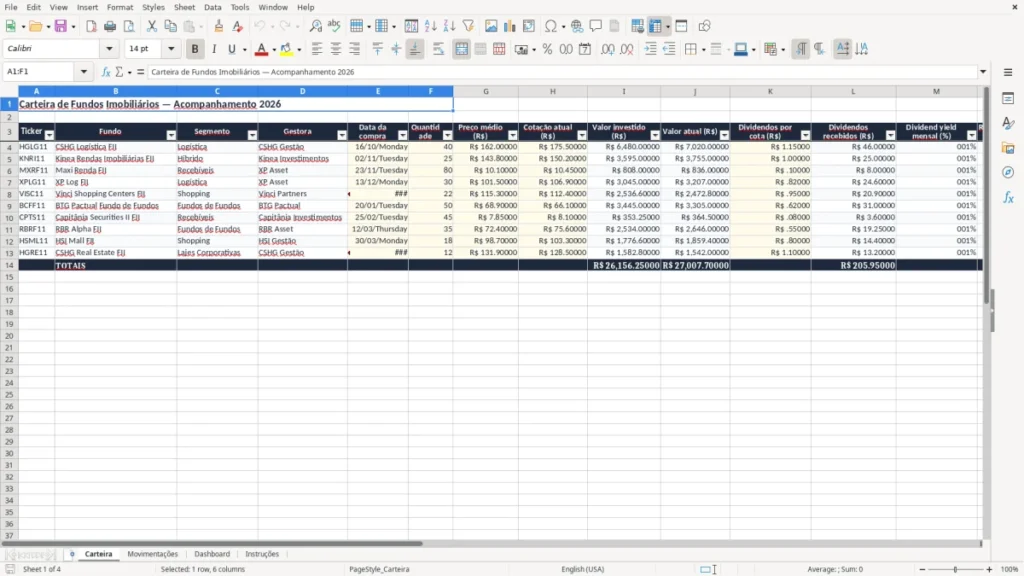Open Find and Replace tool

coord(315,26)
